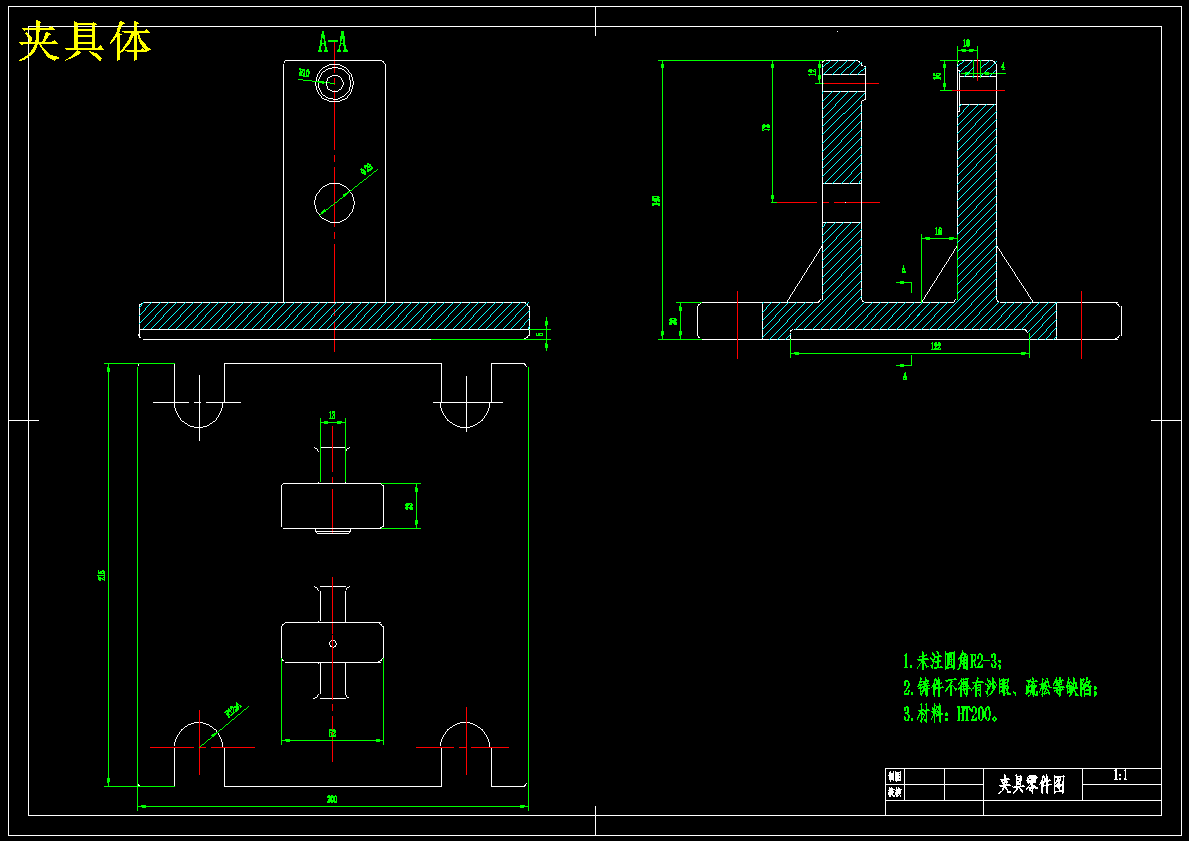Select the 制图 label in title block
Screen dimensions: 1189x841
pos(895,777)
